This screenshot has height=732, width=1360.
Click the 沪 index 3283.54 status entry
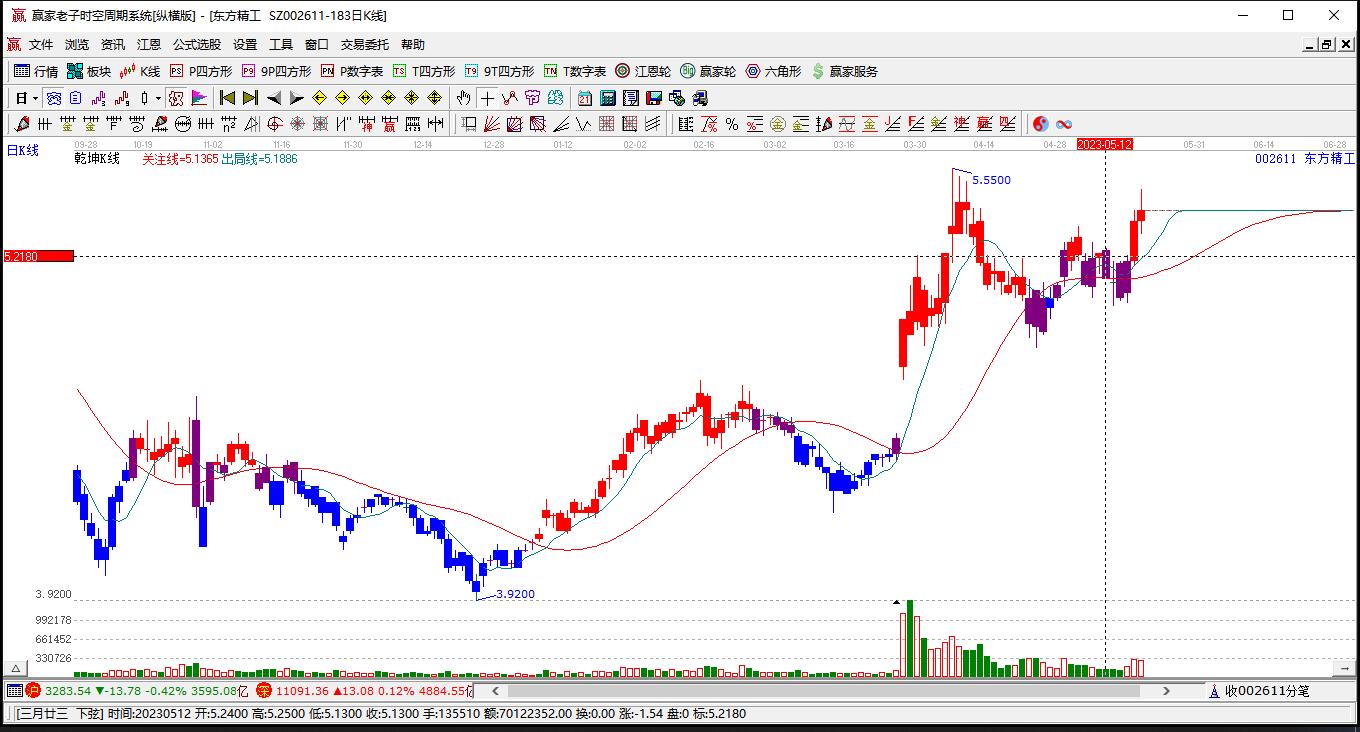(66, 691)
